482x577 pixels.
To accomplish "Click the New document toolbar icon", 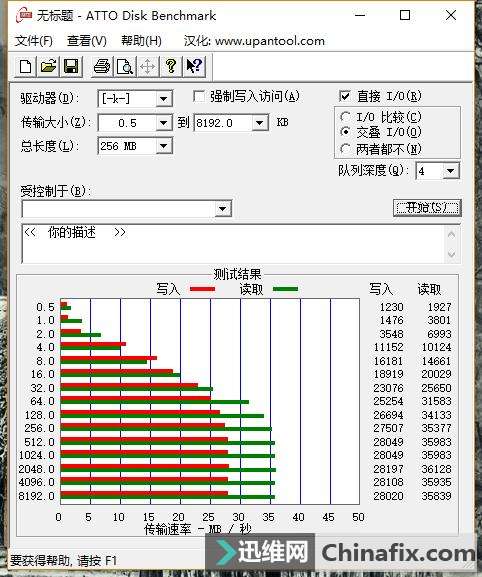I will pyautogui.click(x=25, y=67).
